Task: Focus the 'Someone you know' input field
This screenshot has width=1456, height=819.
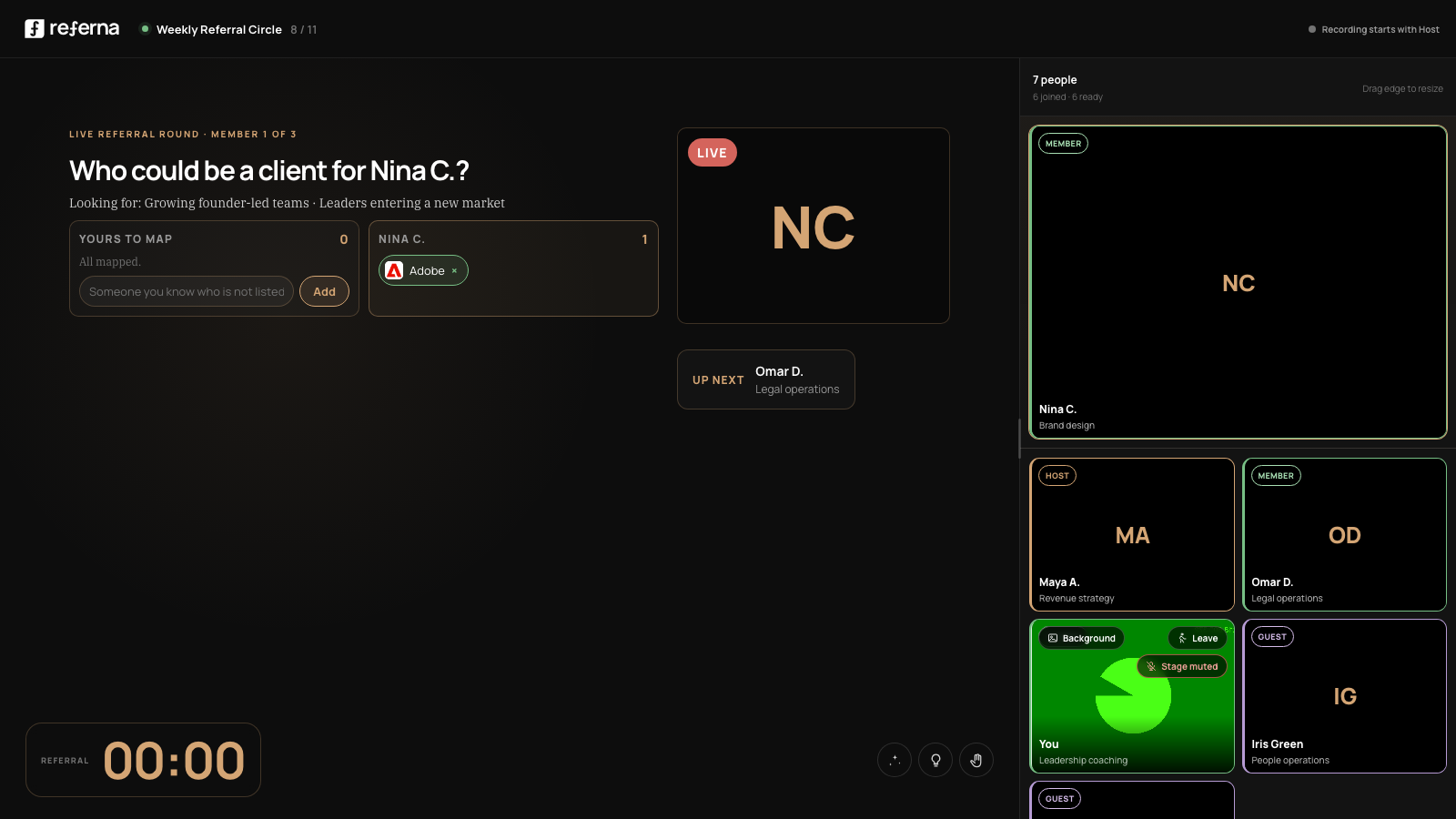Action: click(x=187, y=291)
